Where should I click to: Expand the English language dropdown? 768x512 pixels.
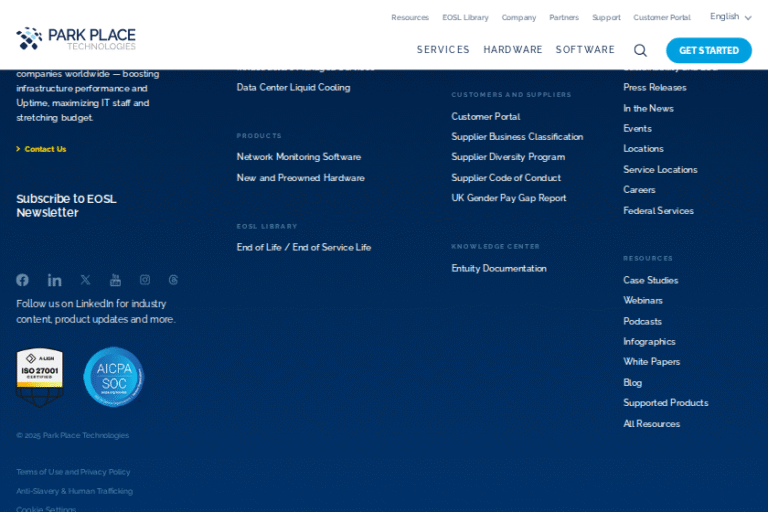[x=730, y=17]
